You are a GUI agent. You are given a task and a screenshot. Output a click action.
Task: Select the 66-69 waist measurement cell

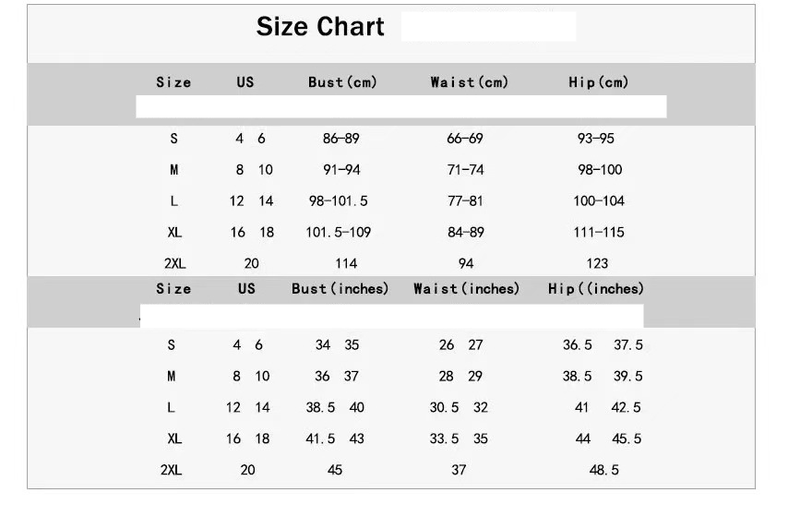[x=465, y=139]
